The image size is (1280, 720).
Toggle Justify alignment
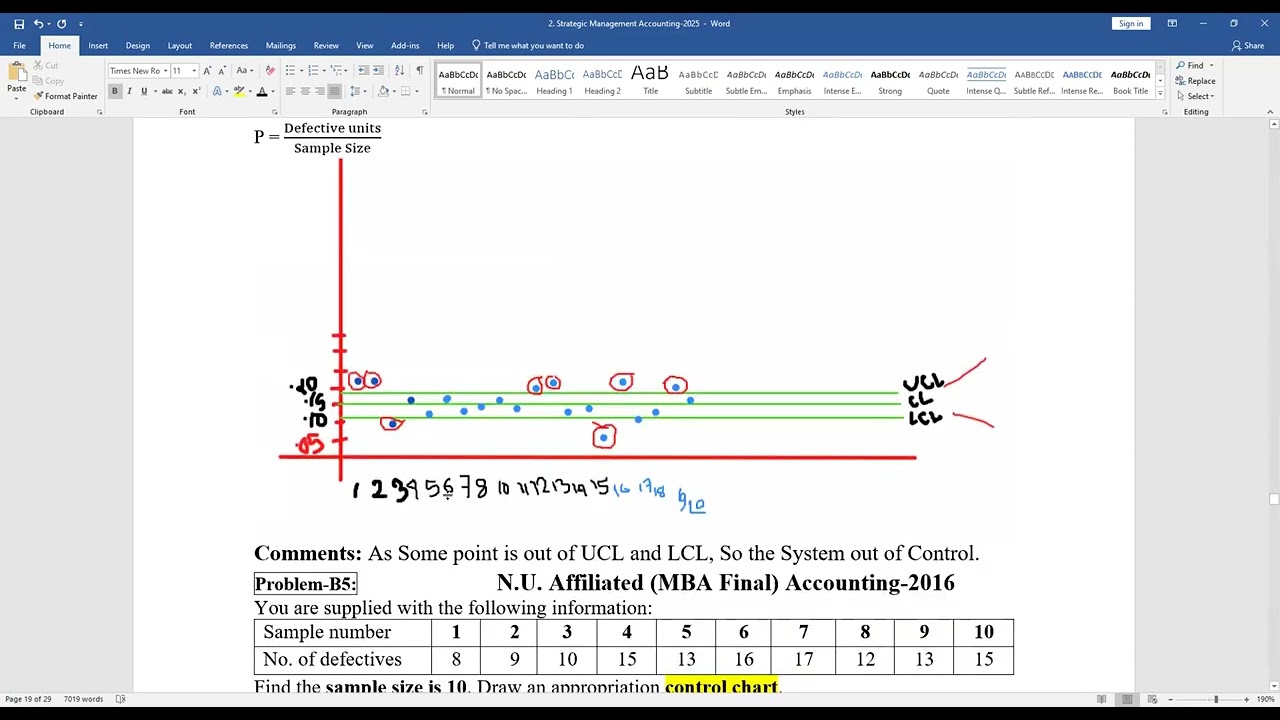(335, 91)
